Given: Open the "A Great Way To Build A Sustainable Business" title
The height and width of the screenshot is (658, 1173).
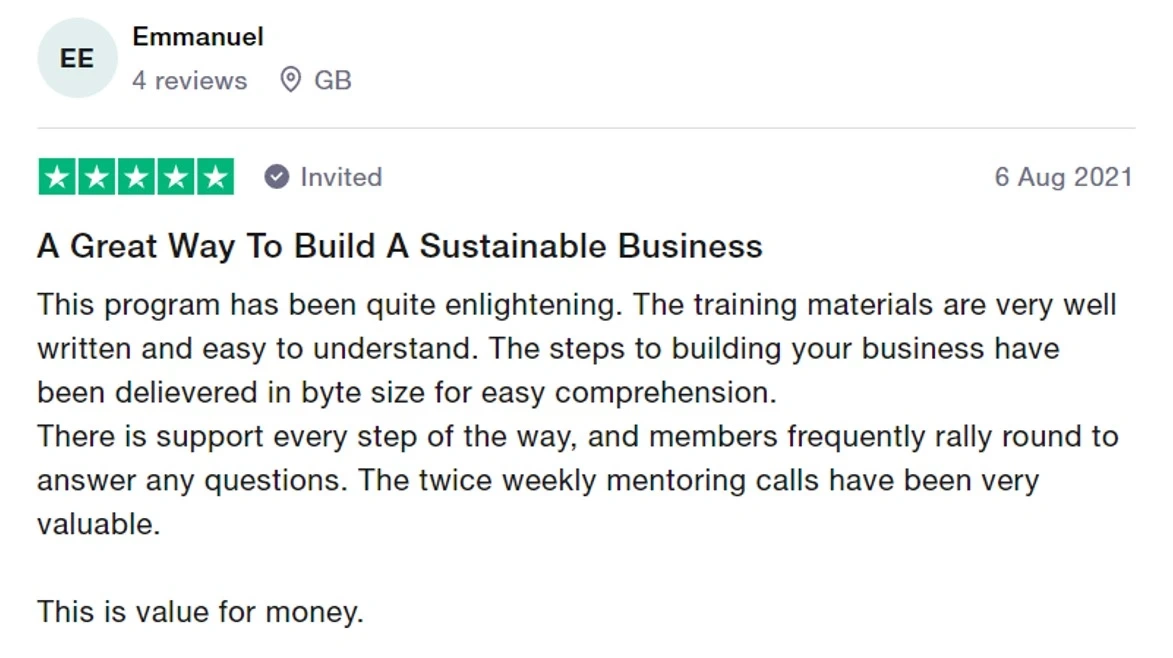Looking at the screenshot, I should (x=400, y=246).
